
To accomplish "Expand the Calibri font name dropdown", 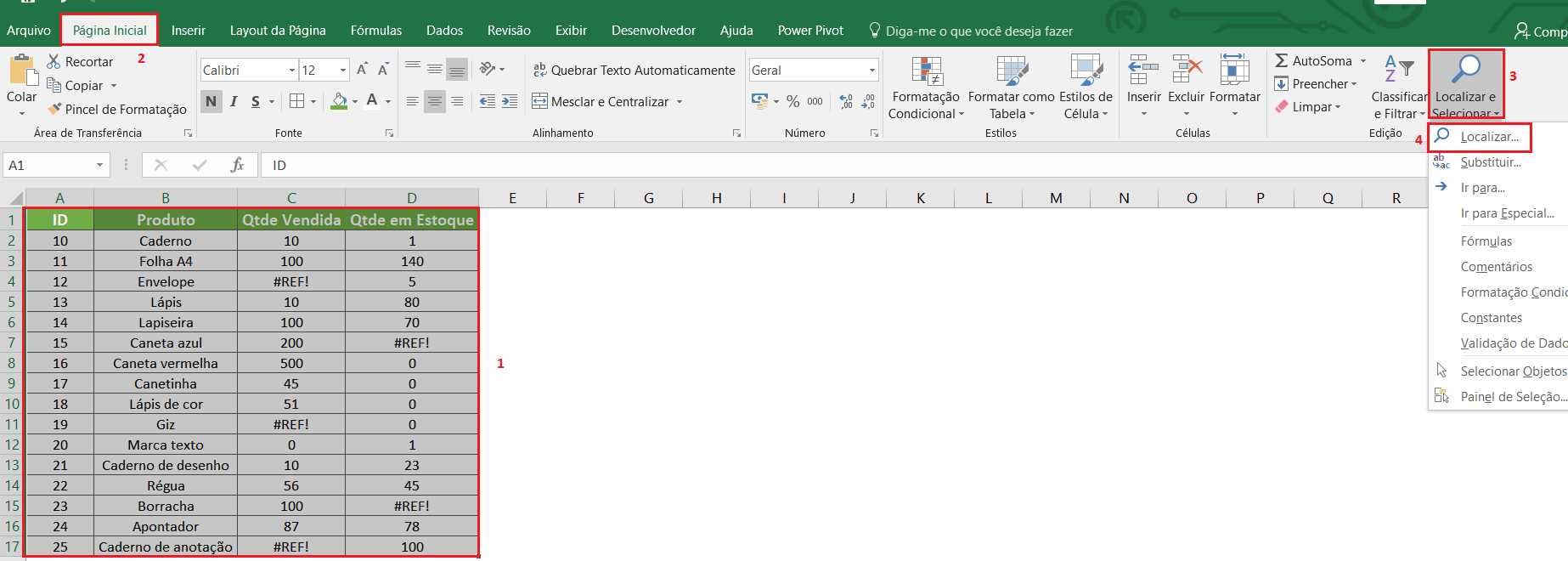I will coord(291,71).
